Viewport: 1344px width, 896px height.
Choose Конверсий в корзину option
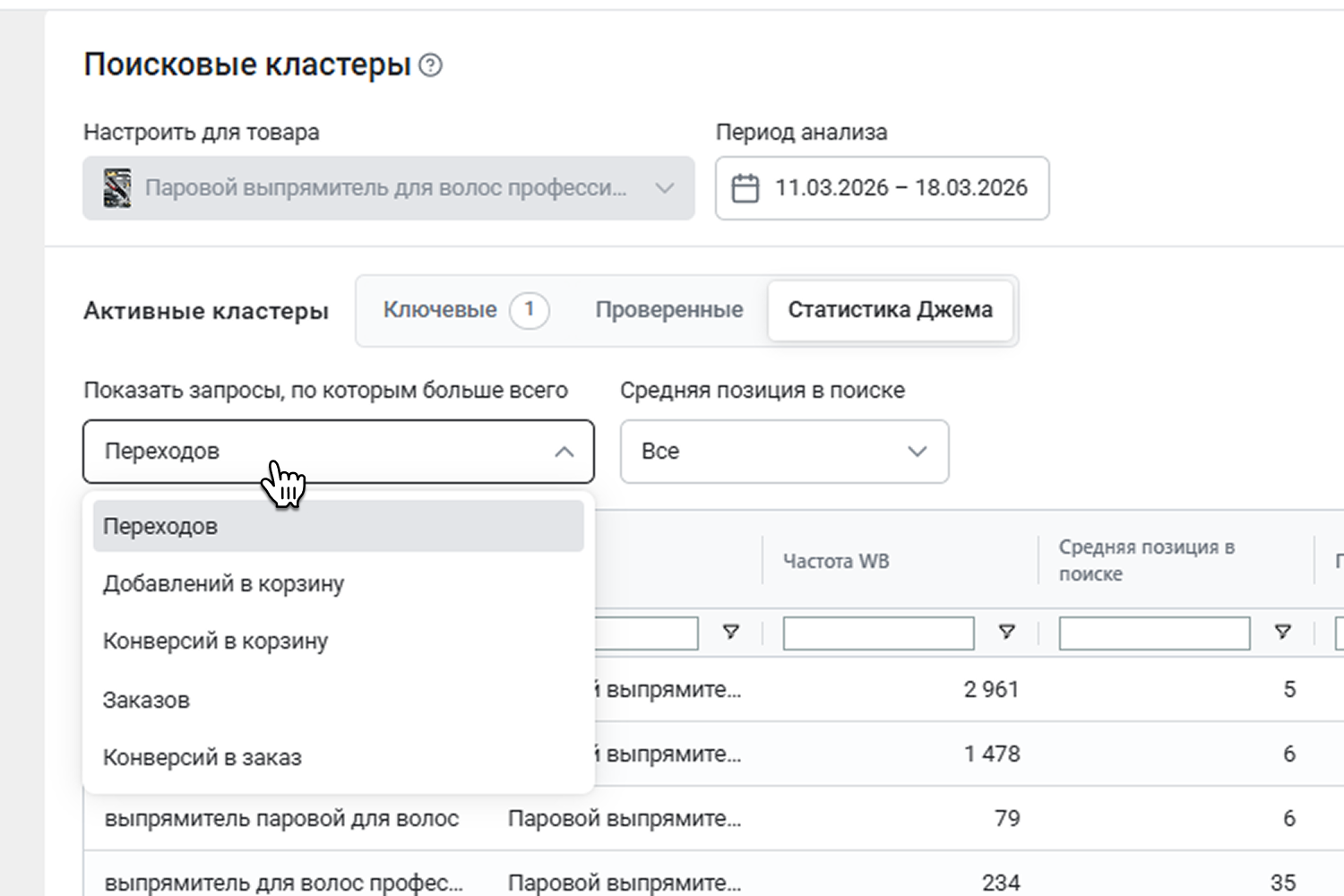215,642
